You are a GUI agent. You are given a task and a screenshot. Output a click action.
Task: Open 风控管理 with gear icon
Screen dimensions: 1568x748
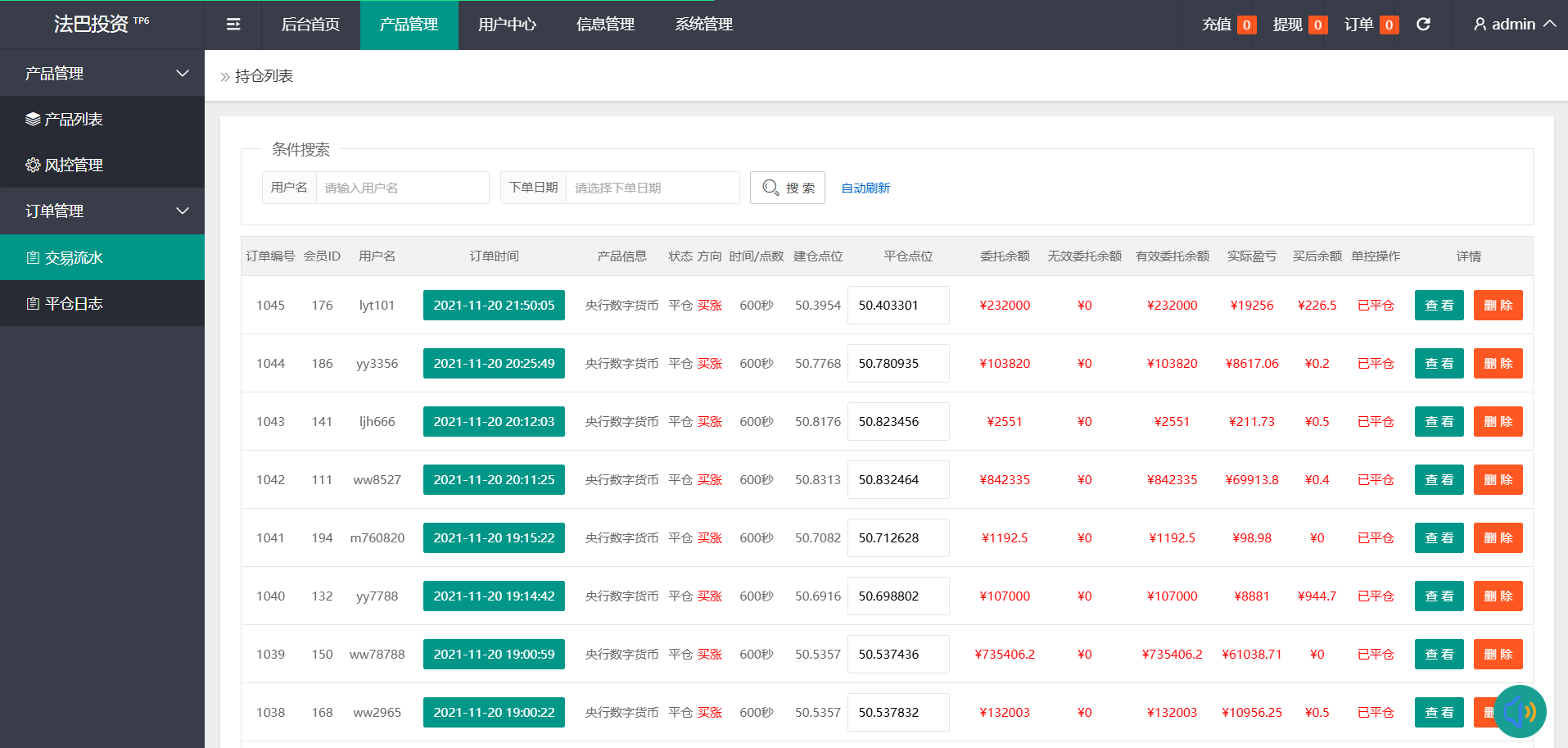[74, 165]
